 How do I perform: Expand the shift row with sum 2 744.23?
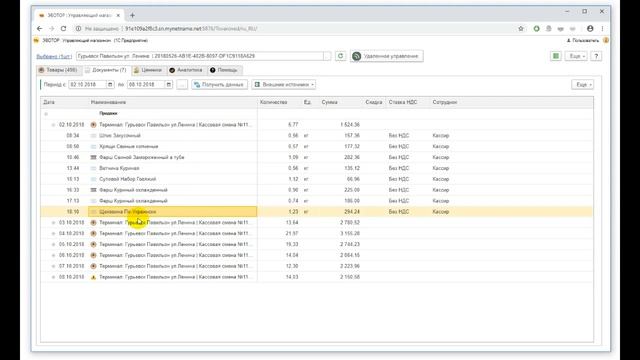point(53,244)
